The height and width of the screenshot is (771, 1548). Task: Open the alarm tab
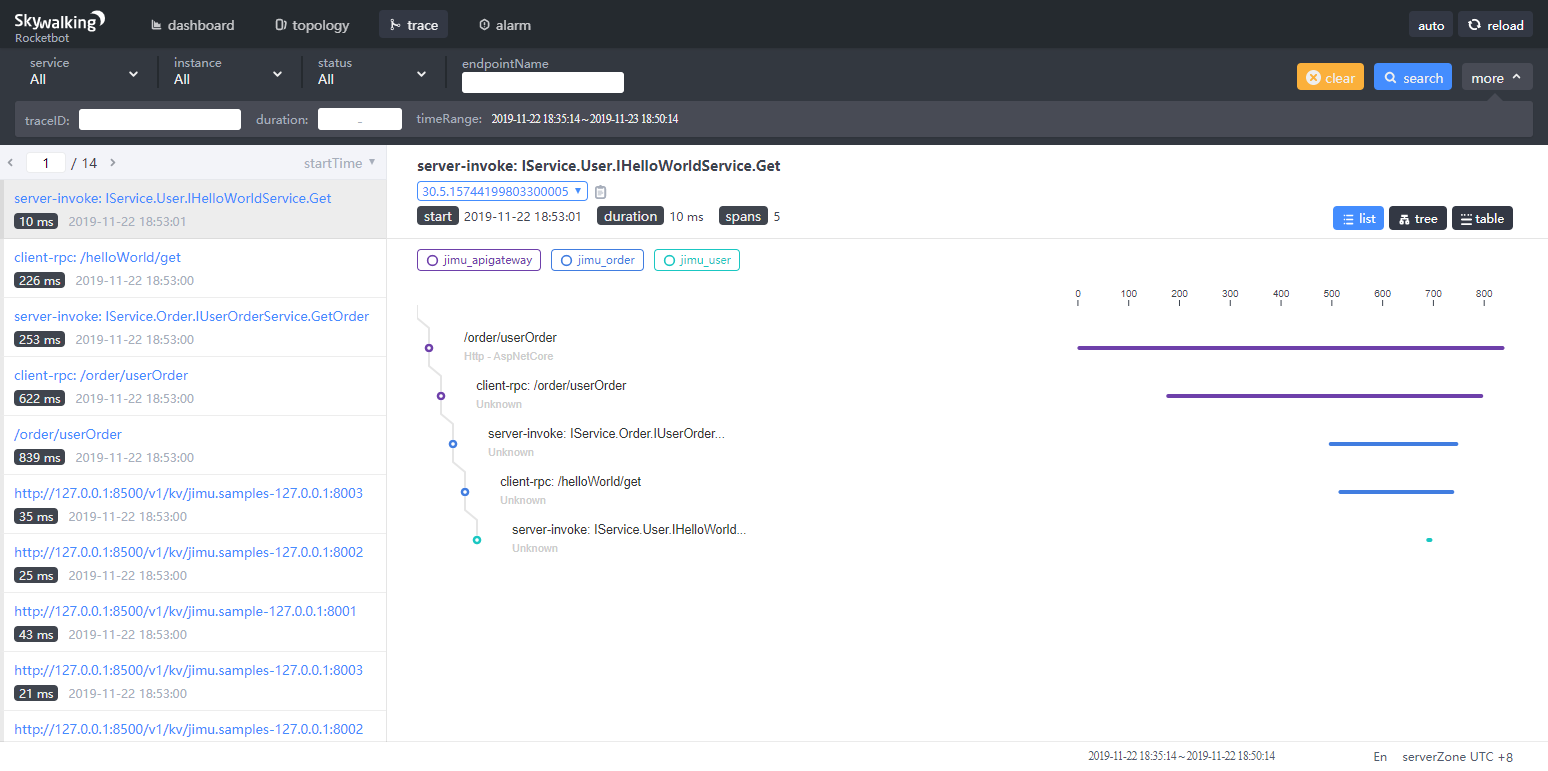point(505,25)
